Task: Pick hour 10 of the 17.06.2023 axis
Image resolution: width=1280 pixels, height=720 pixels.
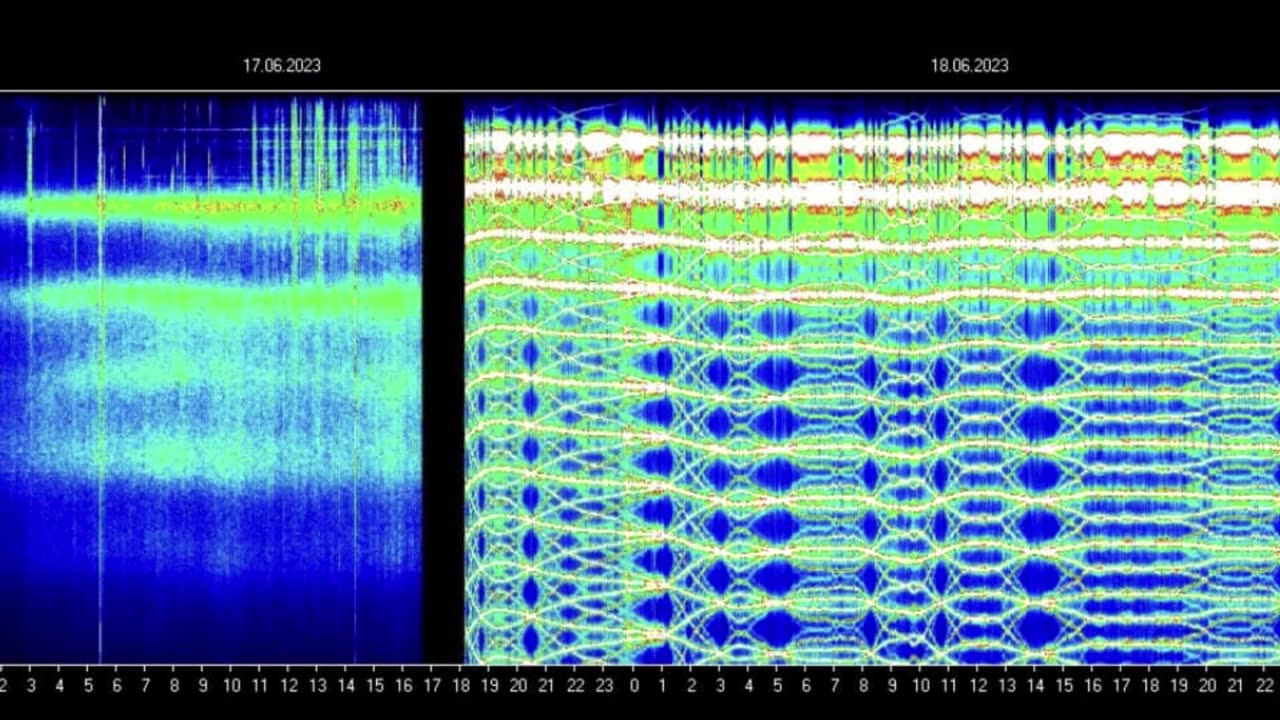Action: click(232, 686)
